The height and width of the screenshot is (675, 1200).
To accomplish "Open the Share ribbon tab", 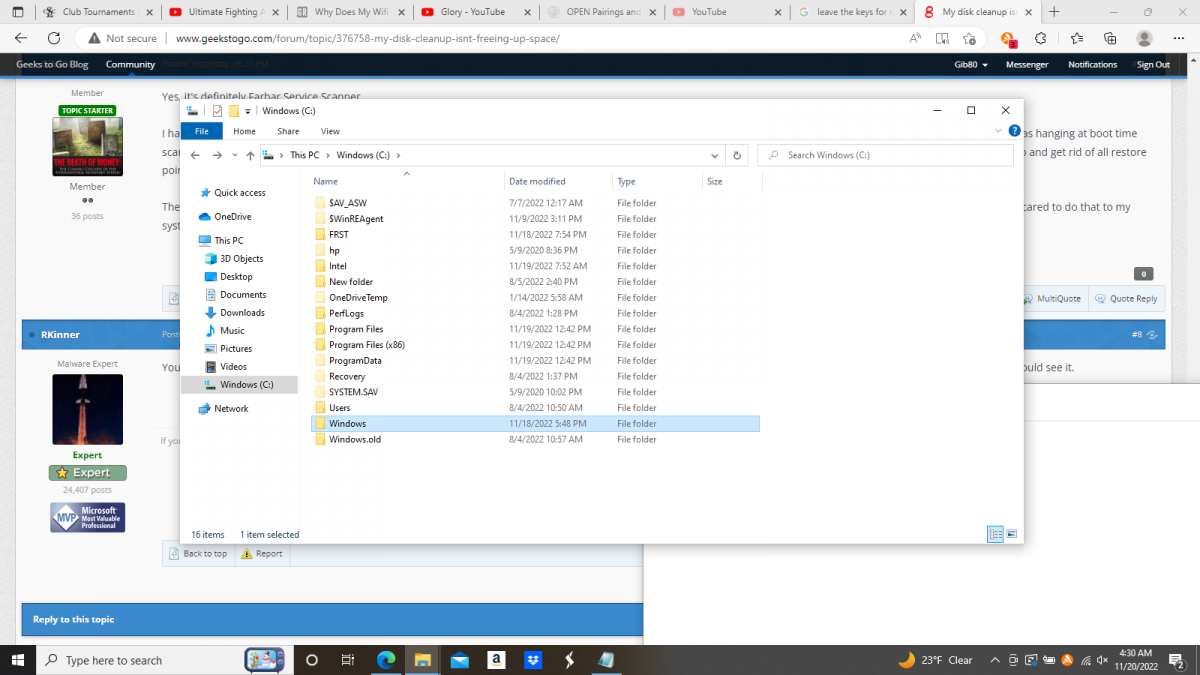I will click(288, 131).
